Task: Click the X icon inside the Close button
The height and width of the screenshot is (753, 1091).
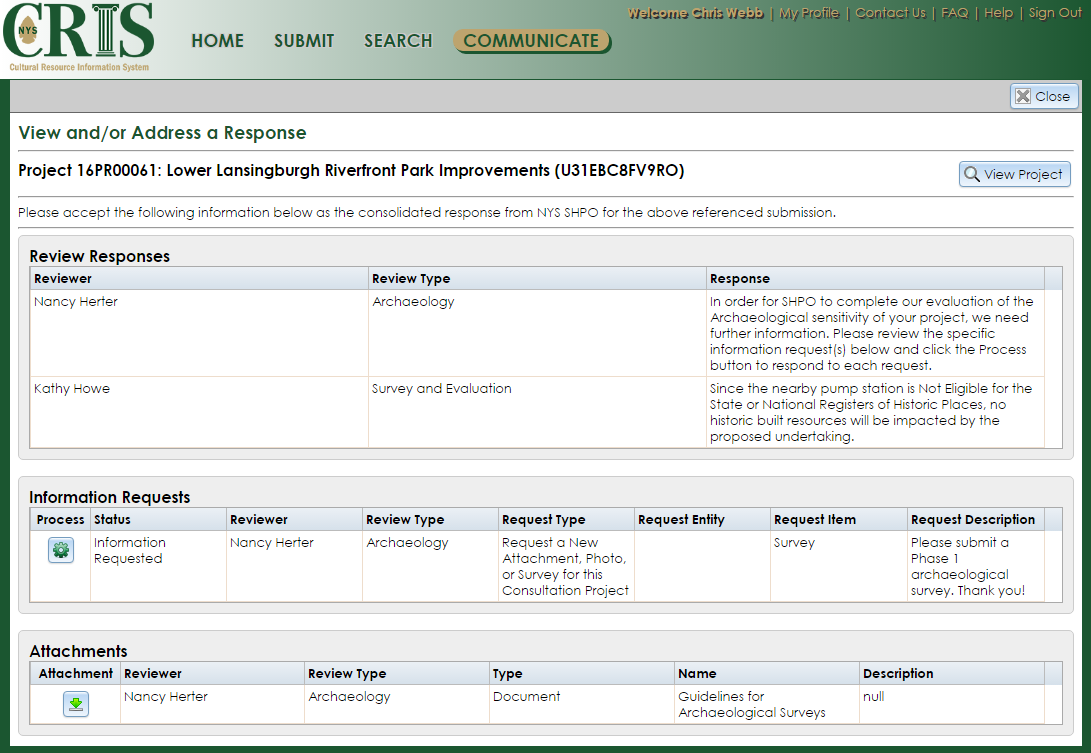Action: [1023, 96]
